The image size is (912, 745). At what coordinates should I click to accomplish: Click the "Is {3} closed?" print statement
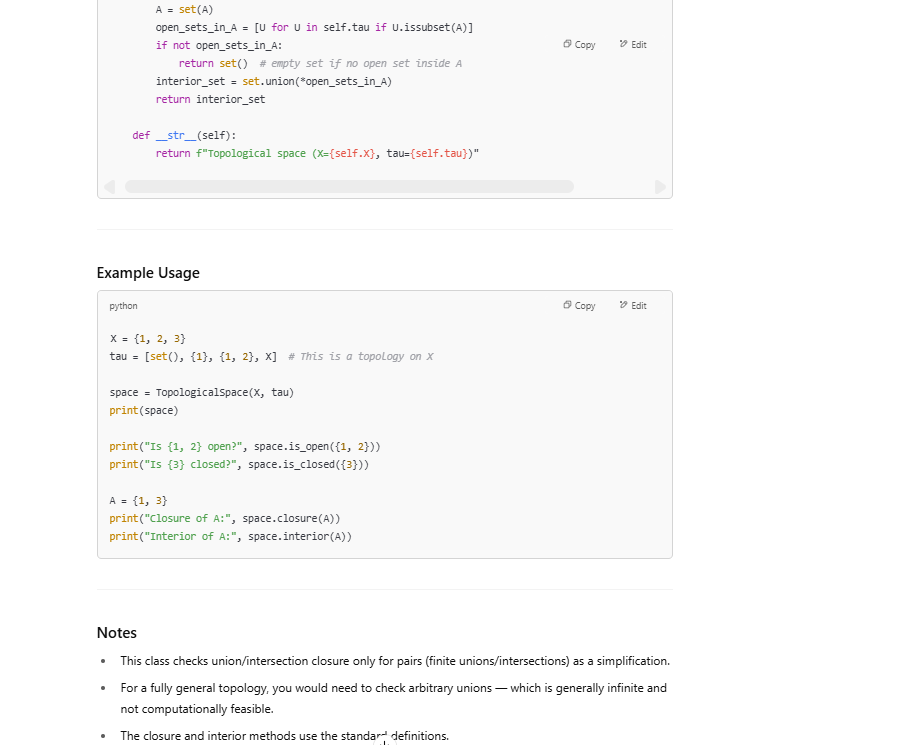pyautogui.click(x=239, y=465)
